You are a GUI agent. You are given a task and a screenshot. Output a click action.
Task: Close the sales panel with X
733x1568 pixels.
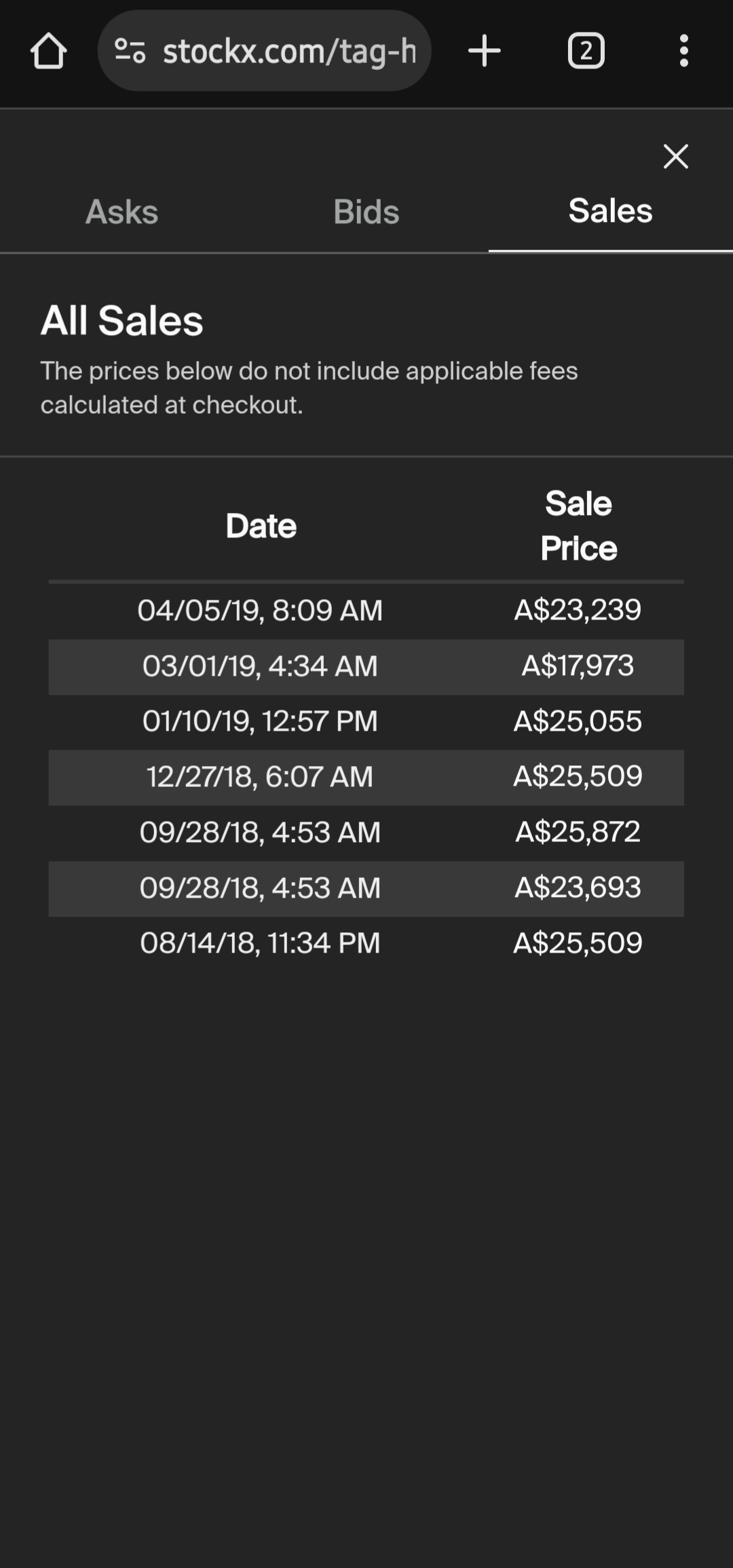675,156
